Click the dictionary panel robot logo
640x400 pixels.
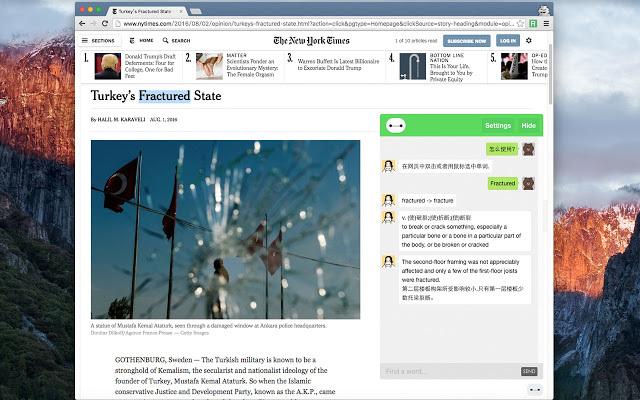tap(396, 126)
